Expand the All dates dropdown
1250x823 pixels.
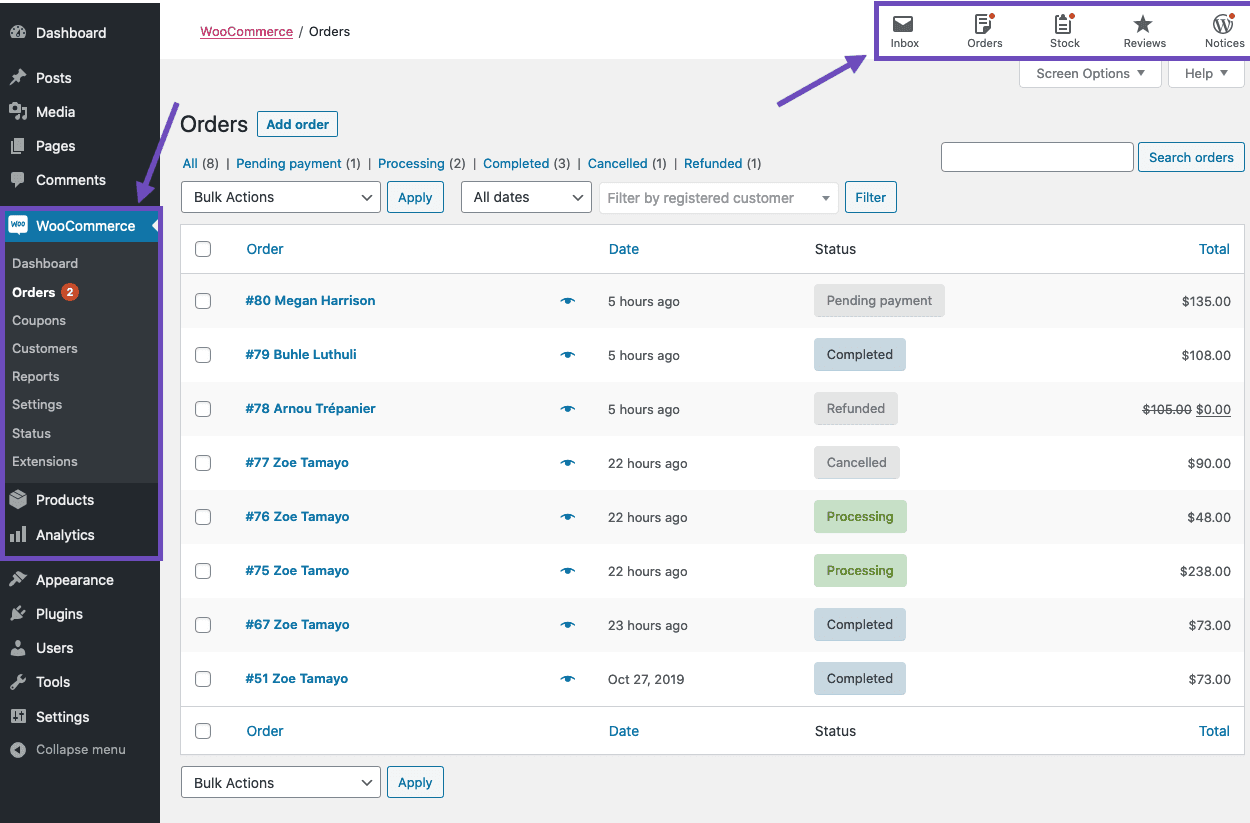pos(526,197)
